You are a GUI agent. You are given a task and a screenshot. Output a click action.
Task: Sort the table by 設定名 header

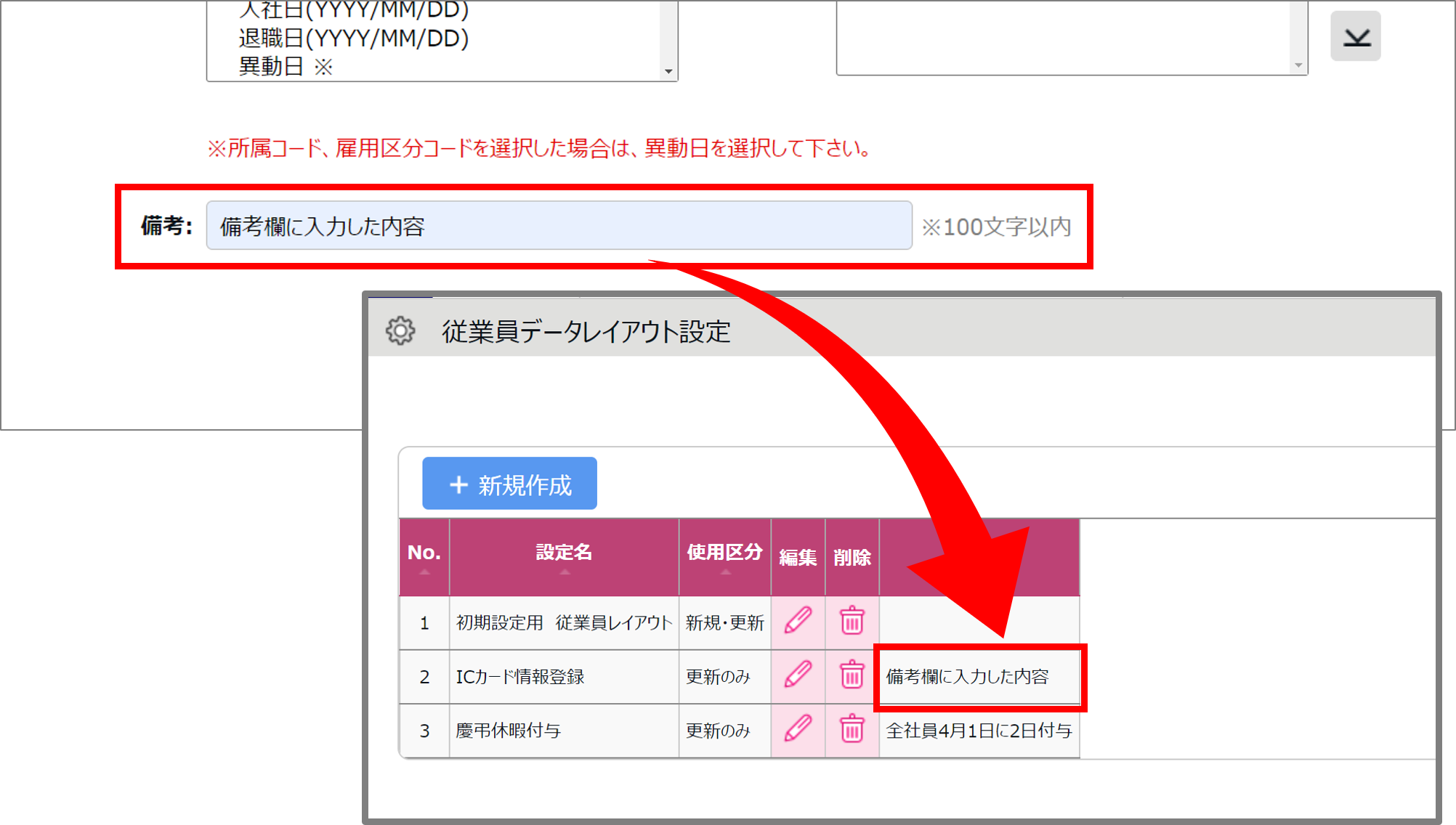pyautogui.click(x=564, y=558)
